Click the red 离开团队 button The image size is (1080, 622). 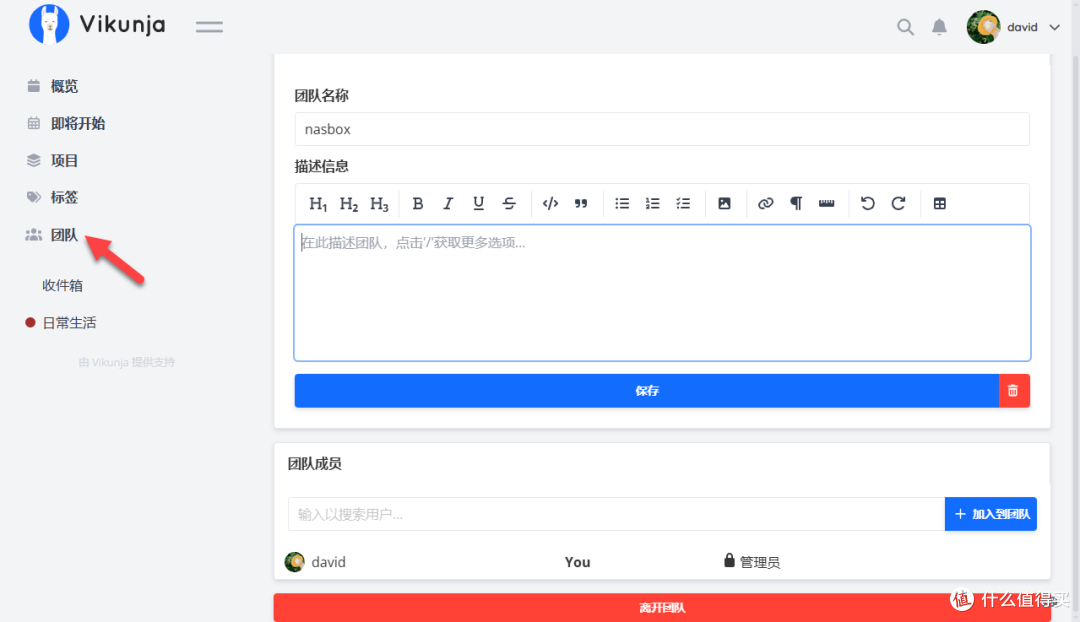tap(662, 608)
